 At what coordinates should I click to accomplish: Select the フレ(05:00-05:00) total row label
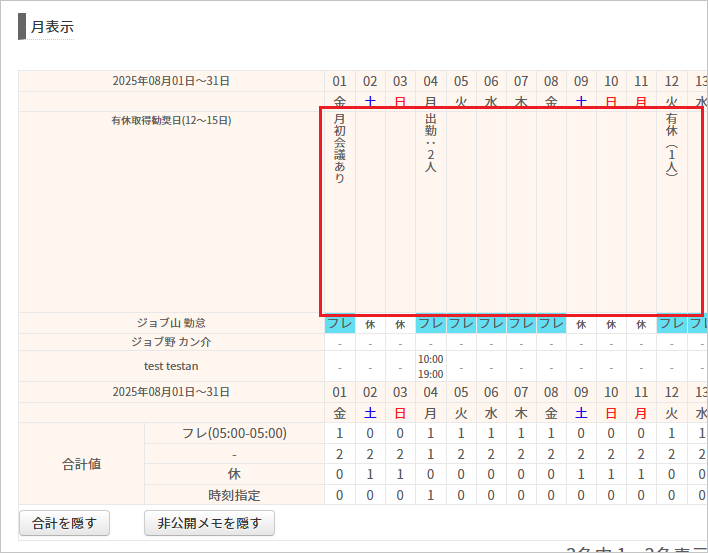(234, 433)
